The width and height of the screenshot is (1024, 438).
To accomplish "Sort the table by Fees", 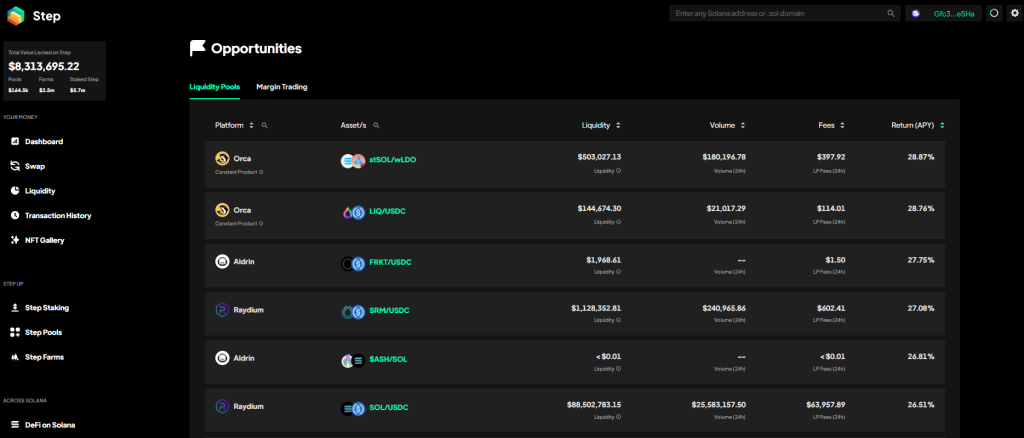I will point(842,125).
